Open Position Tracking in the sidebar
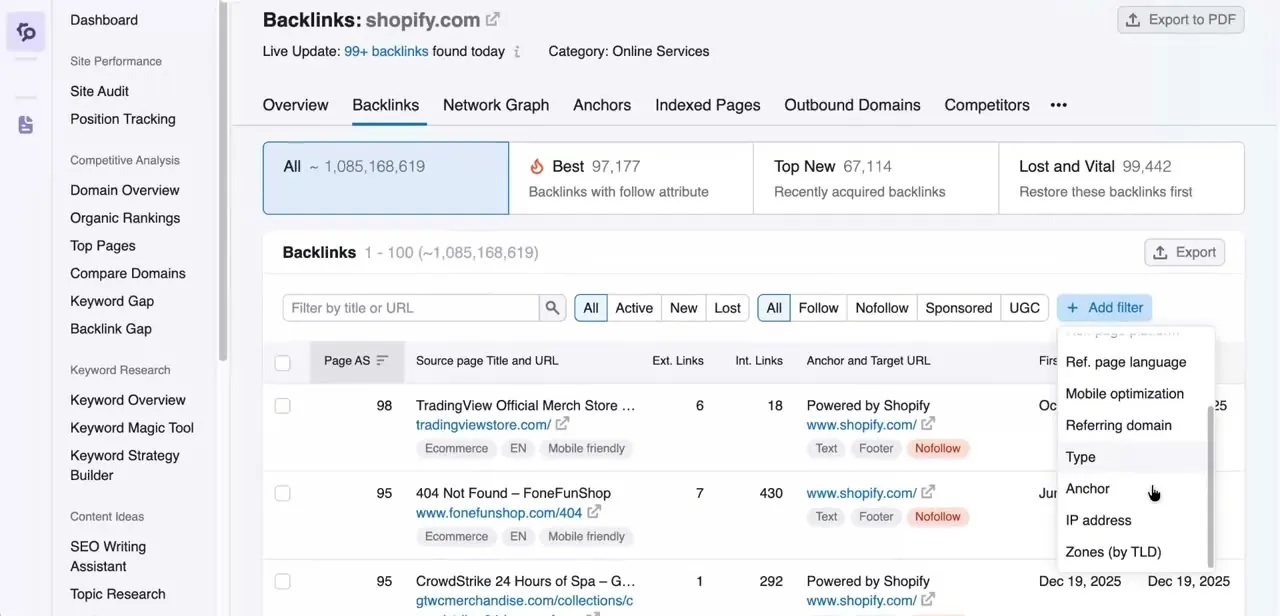This screenshot has width=1280, height=616. point(123,119)
